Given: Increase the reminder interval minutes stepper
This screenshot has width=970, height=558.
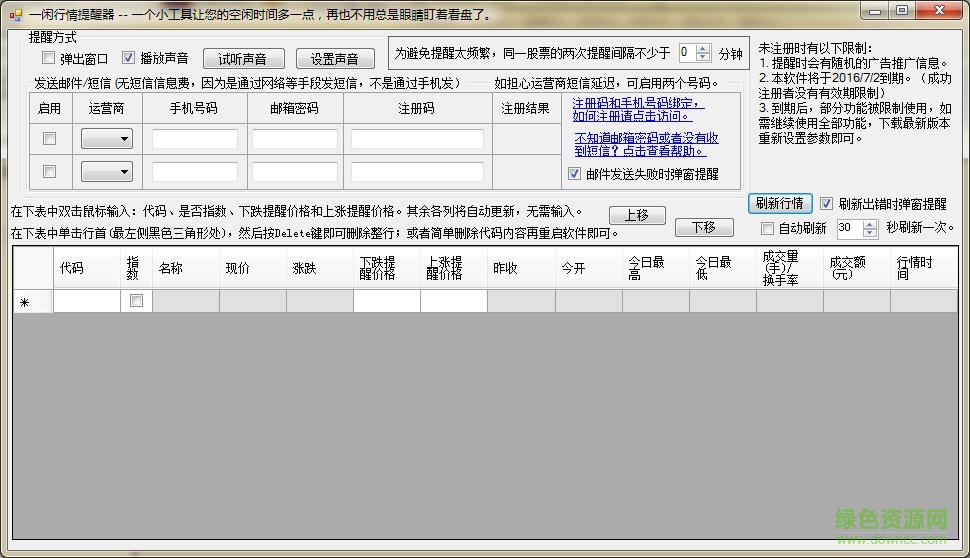Looking at the screenshot, I should (x=702, y=48).
